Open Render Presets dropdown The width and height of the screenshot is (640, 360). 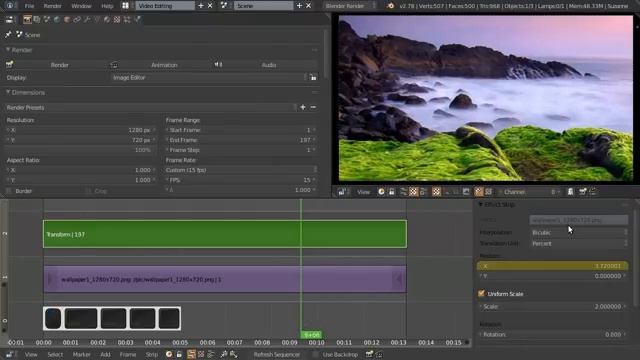[x=151, y=107]
